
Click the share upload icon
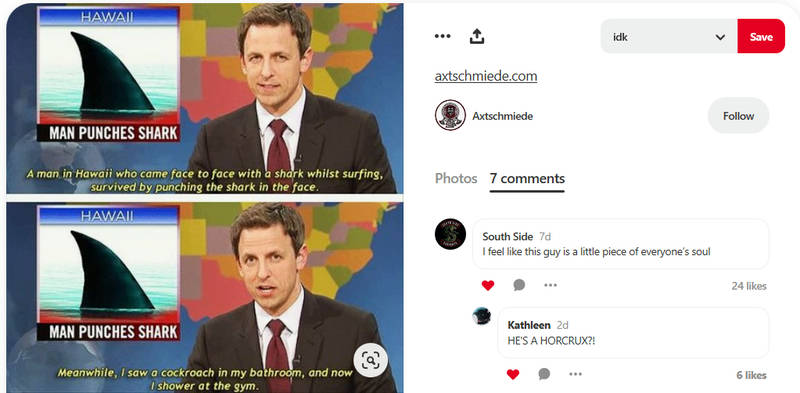[x=477, y=36]
